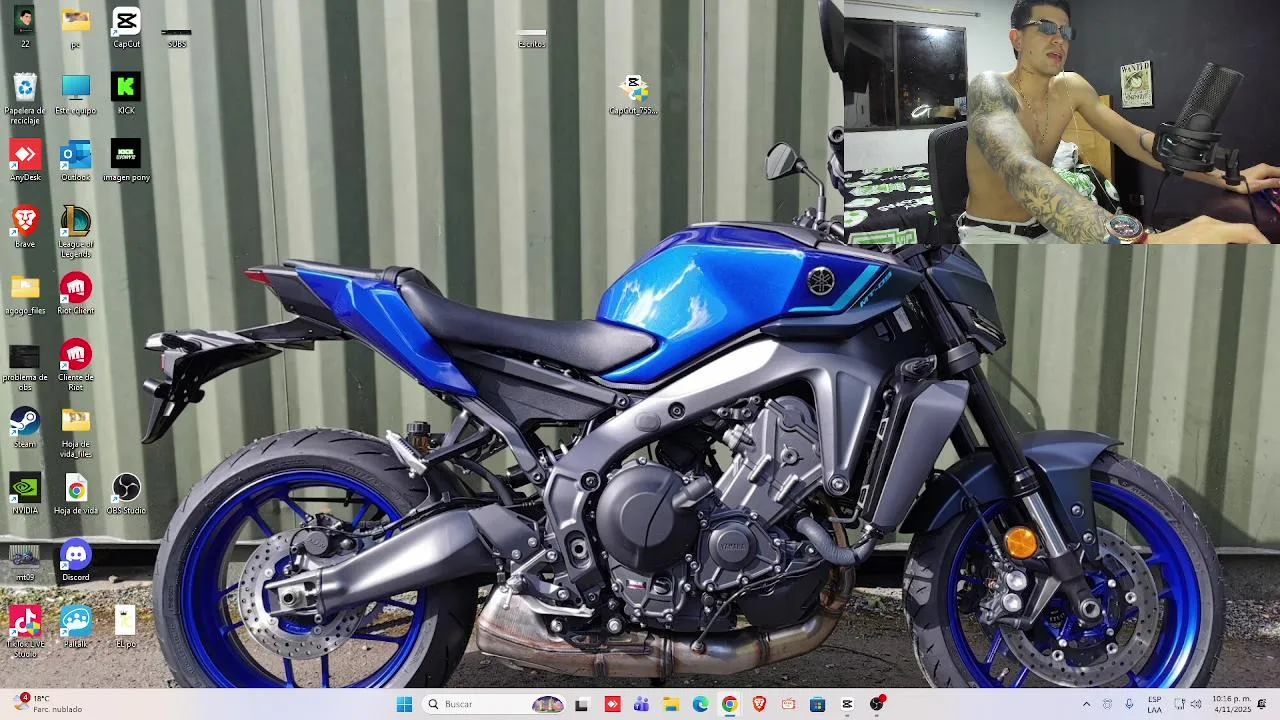
Task: Open File Explorer from the taskbar
Action: (671, 704)
